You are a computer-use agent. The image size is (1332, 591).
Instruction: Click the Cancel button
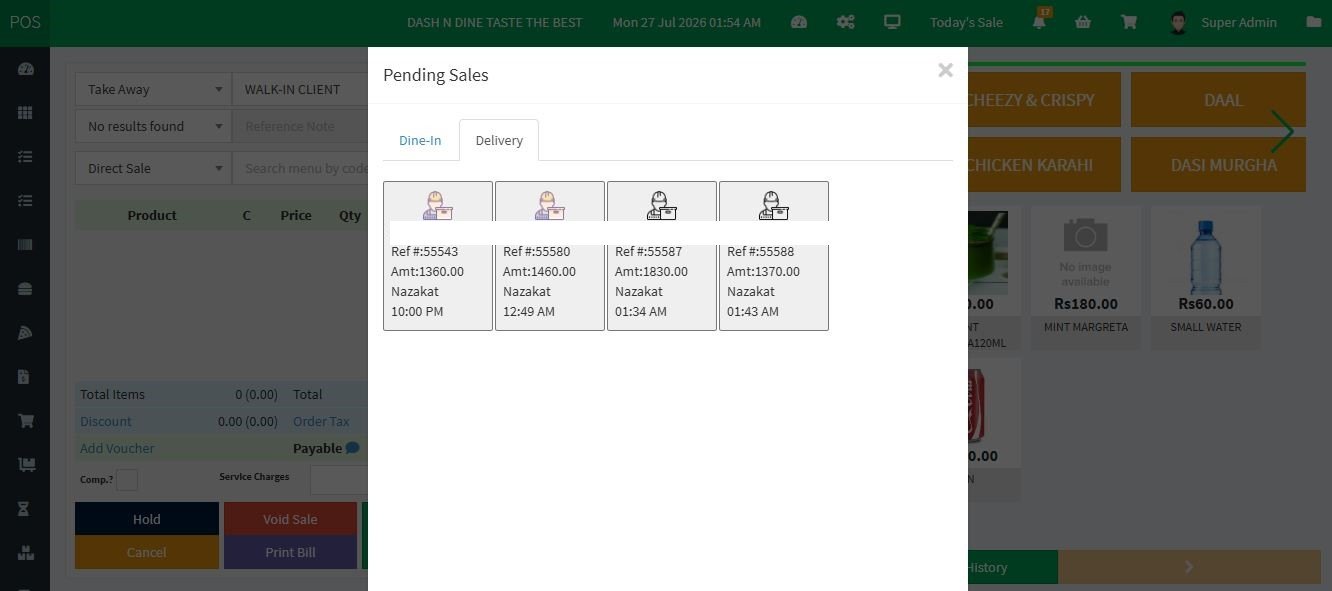point(147,552)
